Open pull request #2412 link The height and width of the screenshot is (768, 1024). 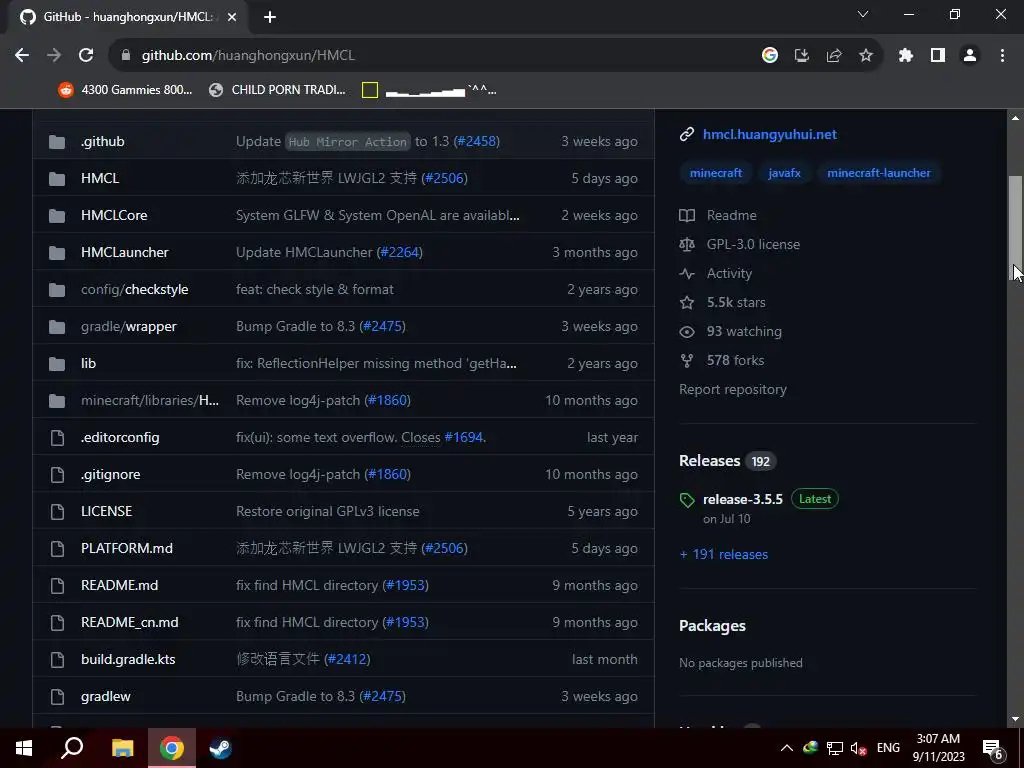347,660
